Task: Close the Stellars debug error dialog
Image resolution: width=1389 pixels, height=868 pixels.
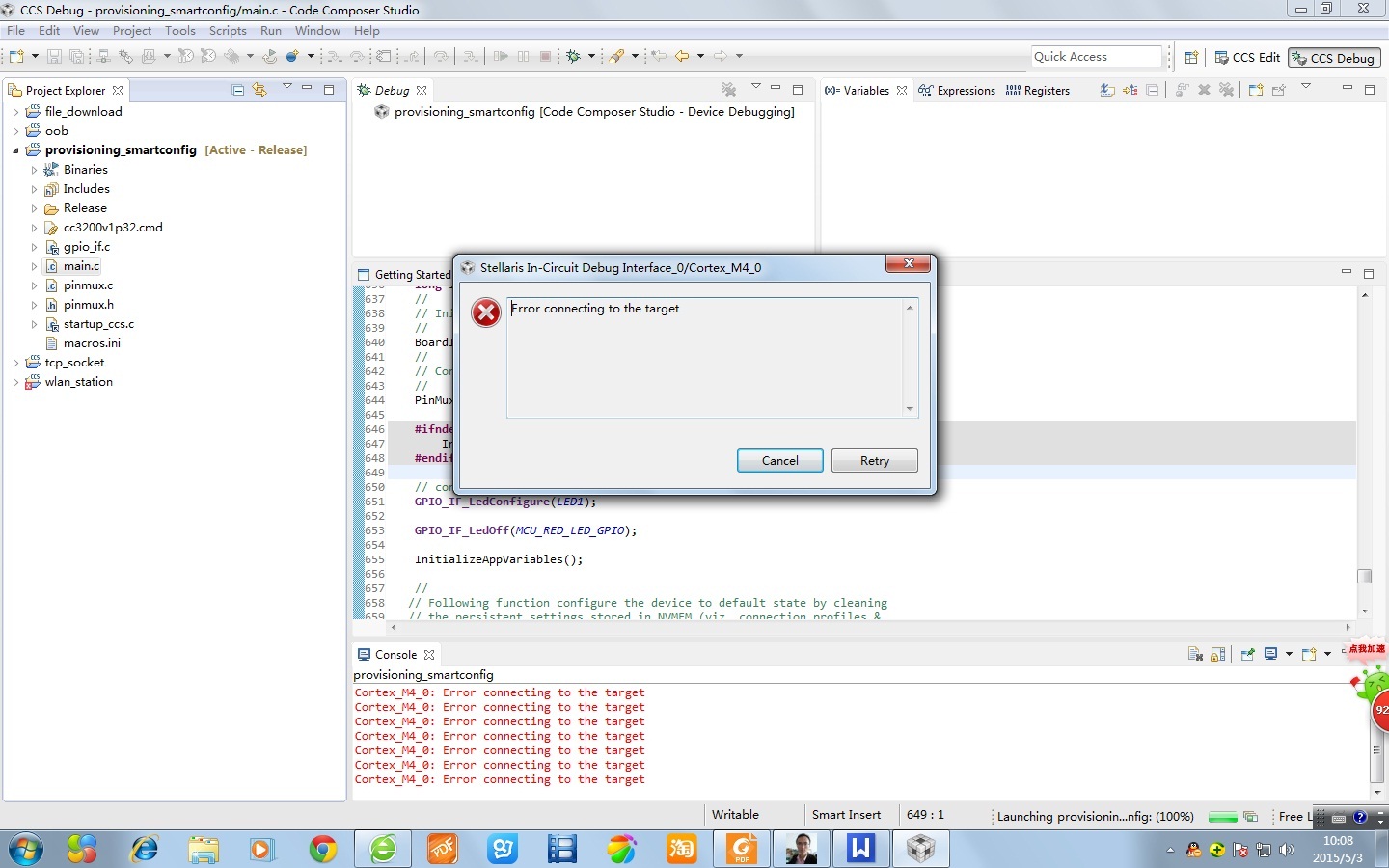Action: coord(909,263)
